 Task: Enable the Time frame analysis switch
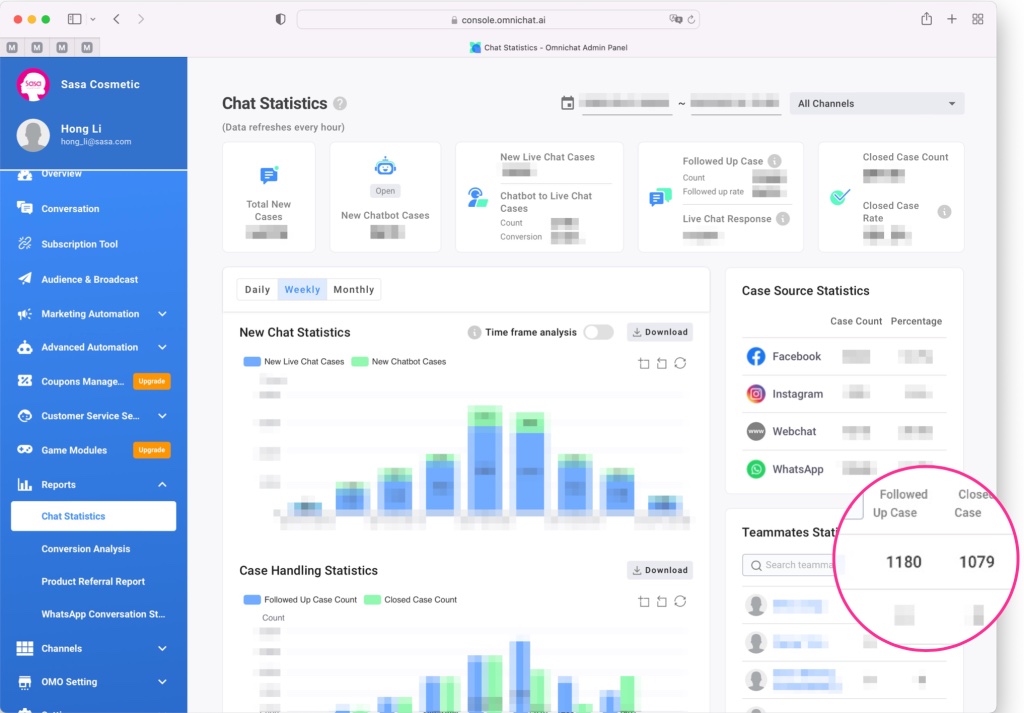[598, 332]
